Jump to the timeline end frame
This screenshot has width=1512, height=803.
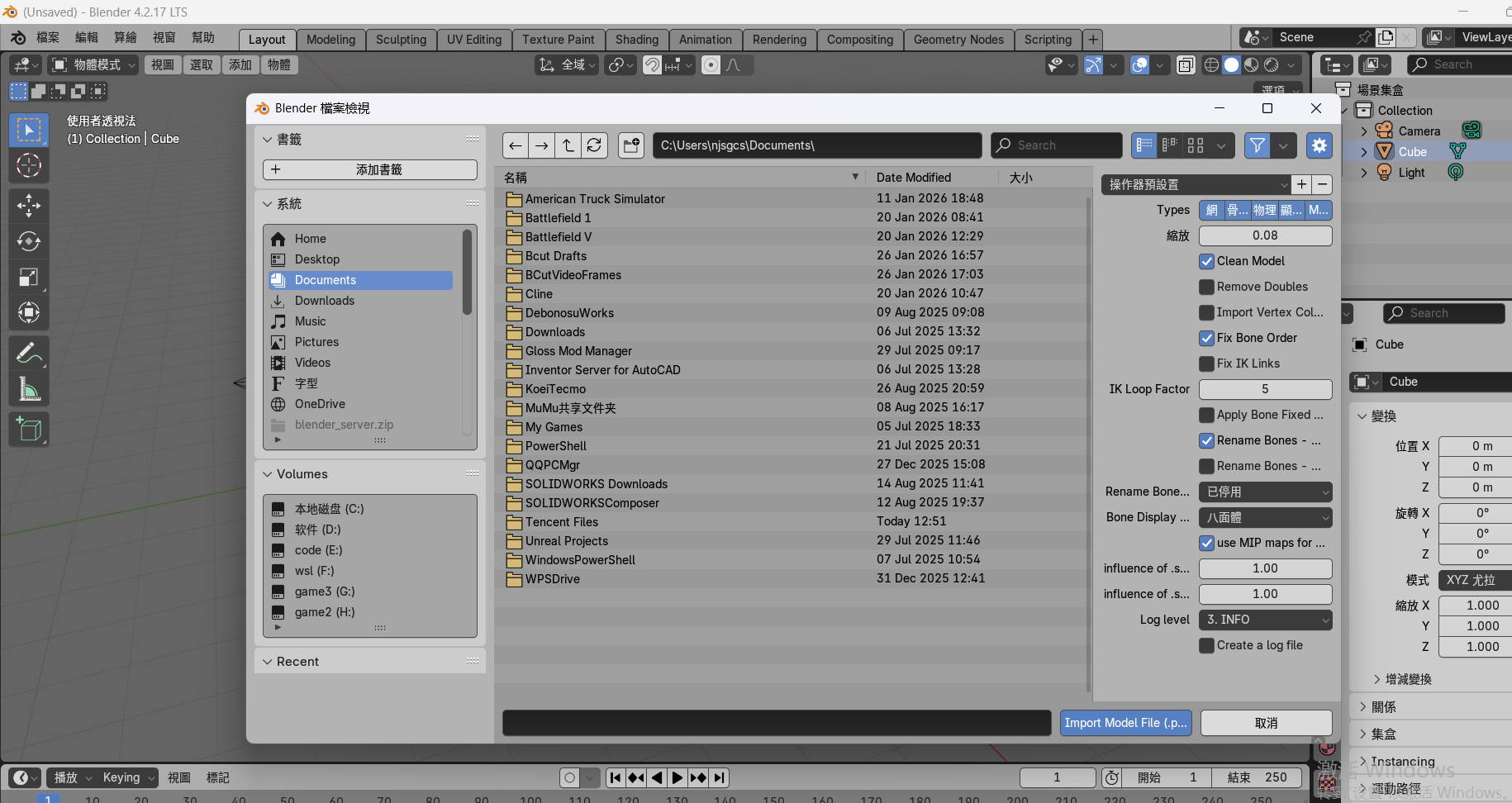[720, 777]
